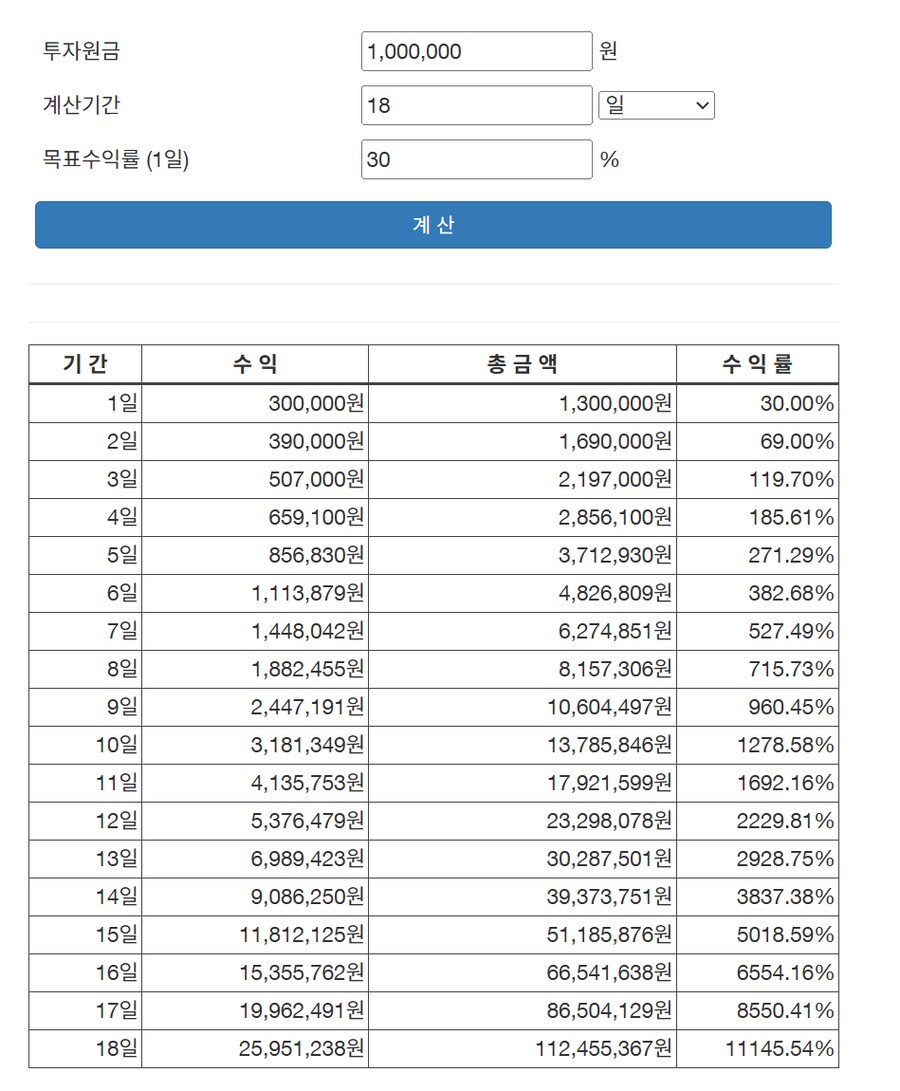900x1091 pixels.
Task: Click the 9일 period cell
Action: click(85, 706)
